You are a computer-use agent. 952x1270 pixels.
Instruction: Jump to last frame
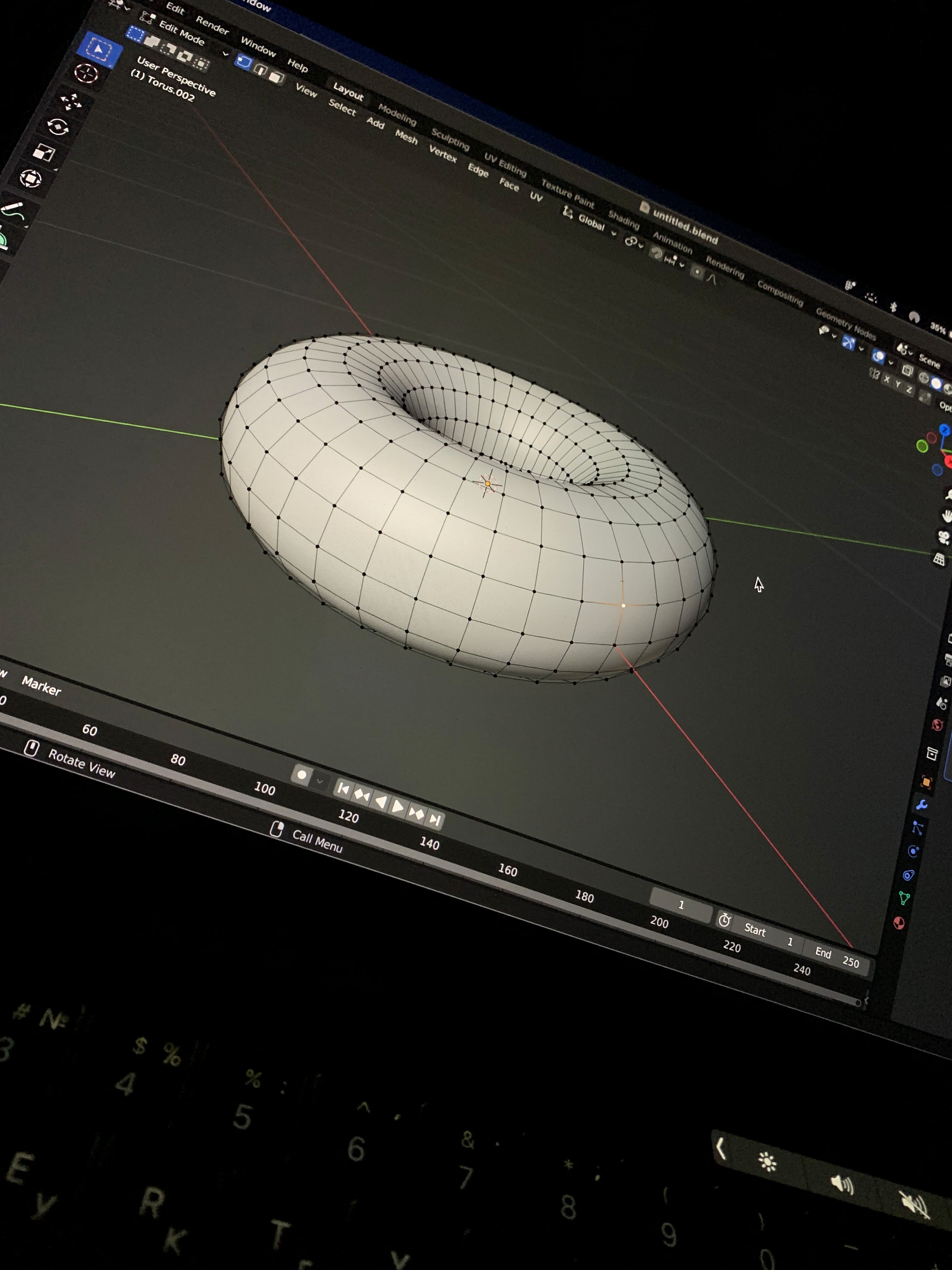(x=435, y=819)
